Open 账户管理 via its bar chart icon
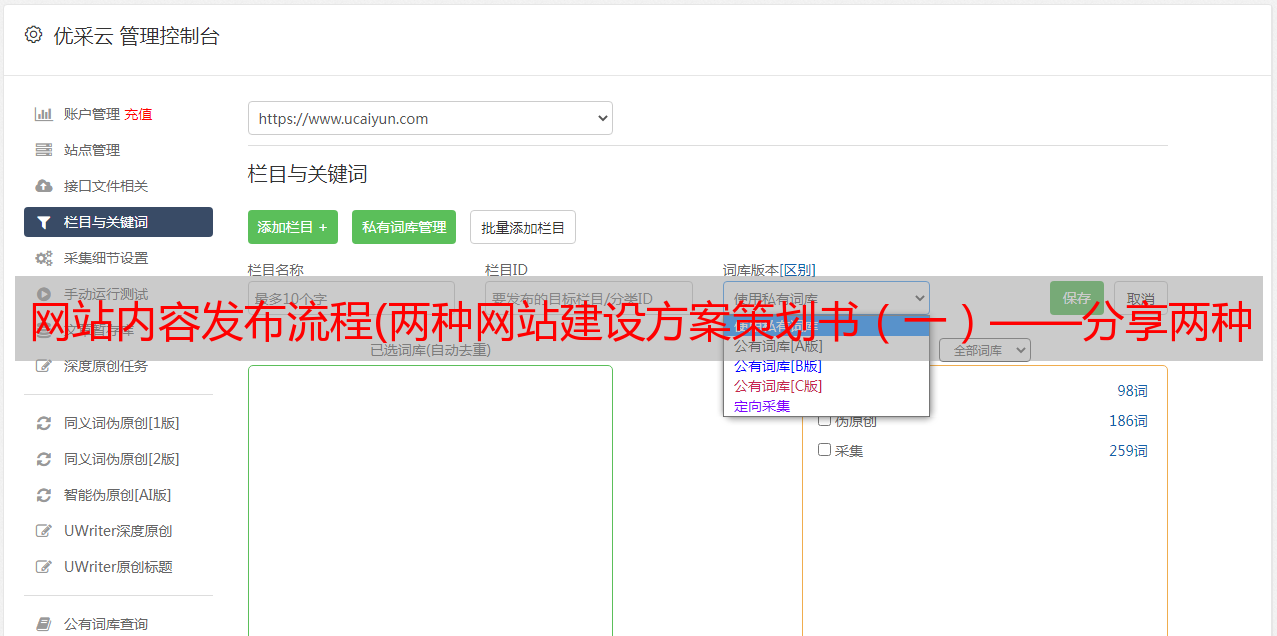 click(x=43, y=114)
